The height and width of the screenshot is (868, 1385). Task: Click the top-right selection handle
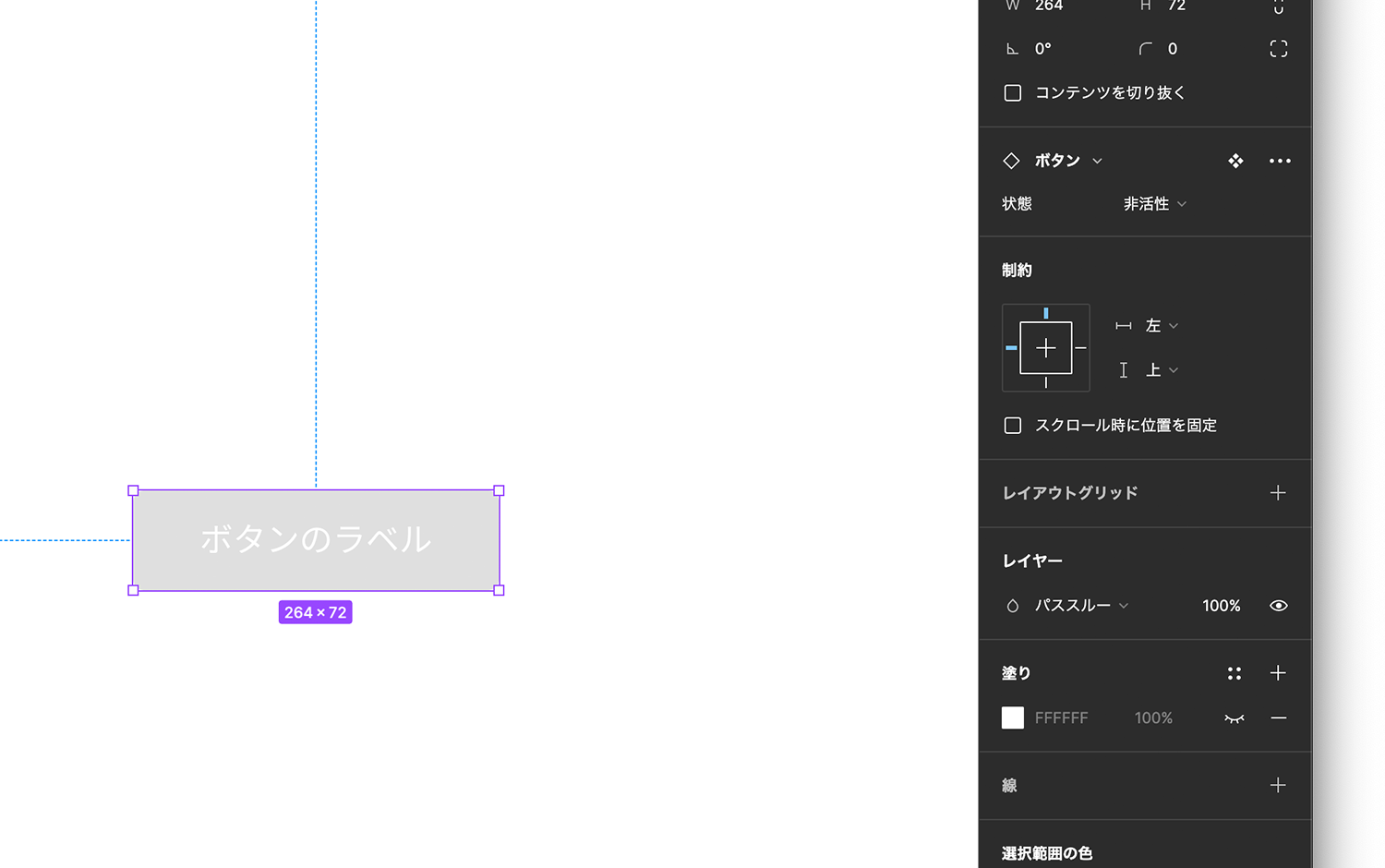pos(500,491)
